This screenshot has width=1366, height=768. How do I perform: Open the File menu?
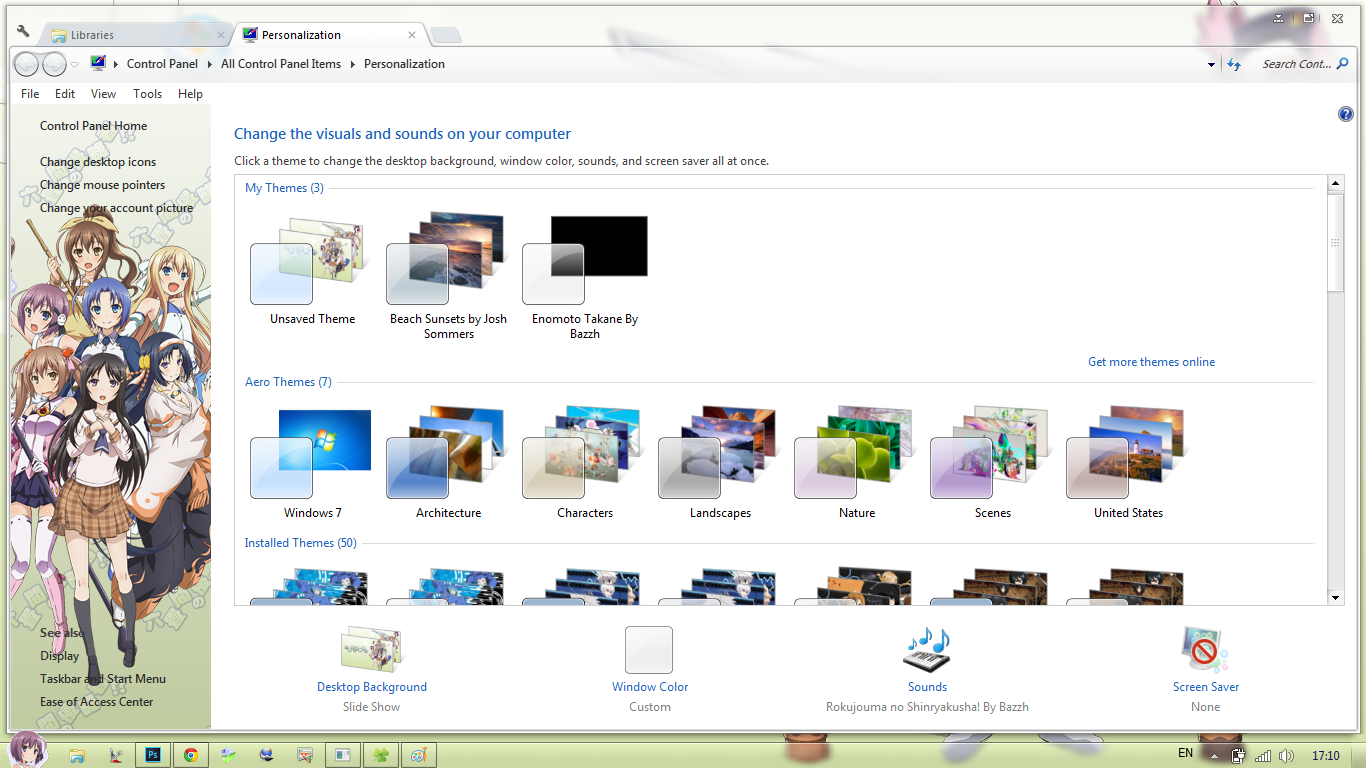30,94
